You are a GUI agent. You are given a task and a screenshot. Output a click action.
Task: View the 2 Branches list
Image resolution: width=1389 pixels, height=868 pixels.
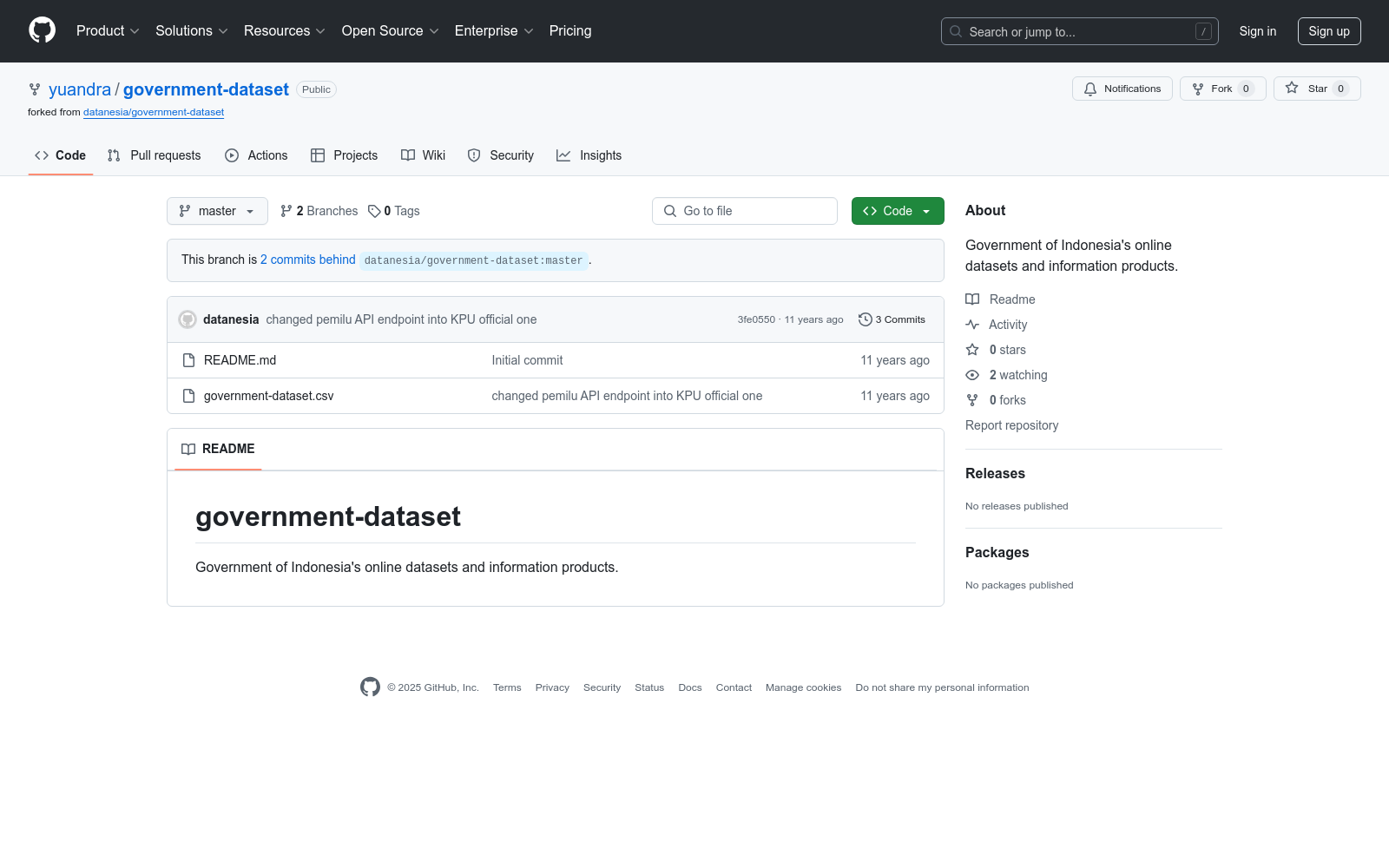click(319, 211)
